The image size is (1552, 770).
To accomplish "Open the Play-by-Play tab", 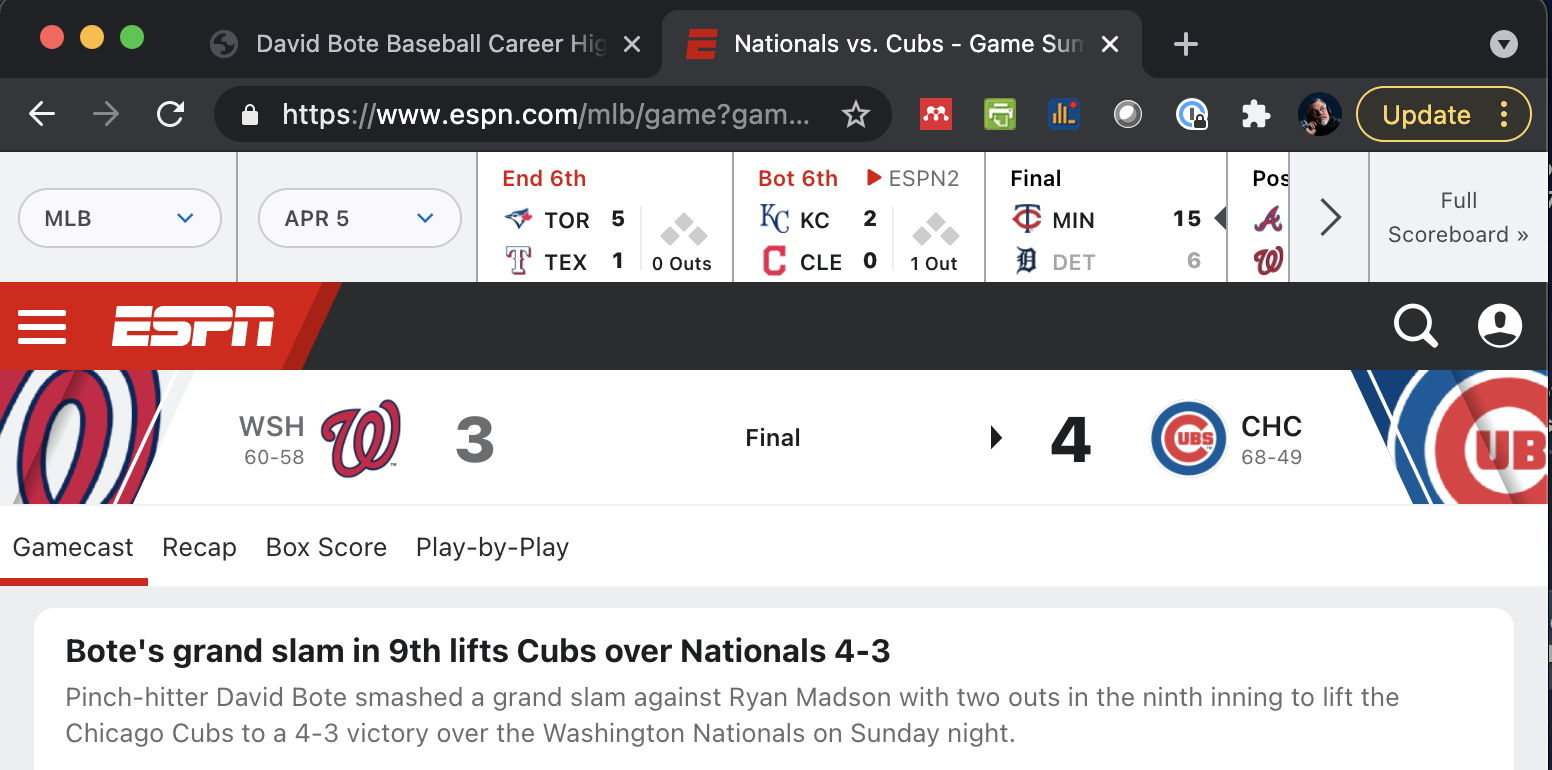I will click(492, 547).
